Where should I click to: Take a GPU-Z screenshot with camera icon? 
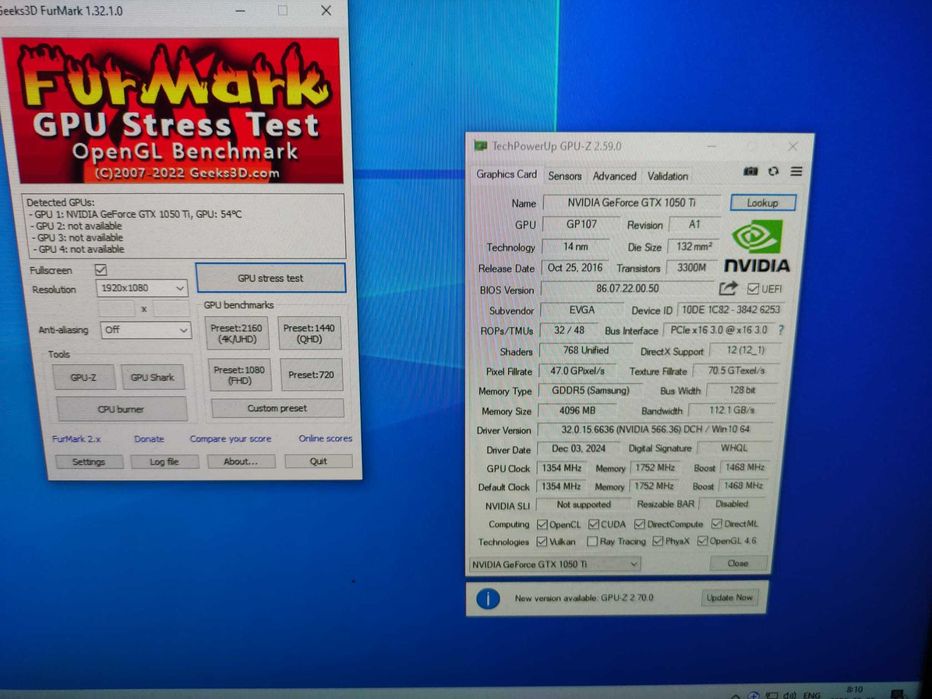pos(751,171)
